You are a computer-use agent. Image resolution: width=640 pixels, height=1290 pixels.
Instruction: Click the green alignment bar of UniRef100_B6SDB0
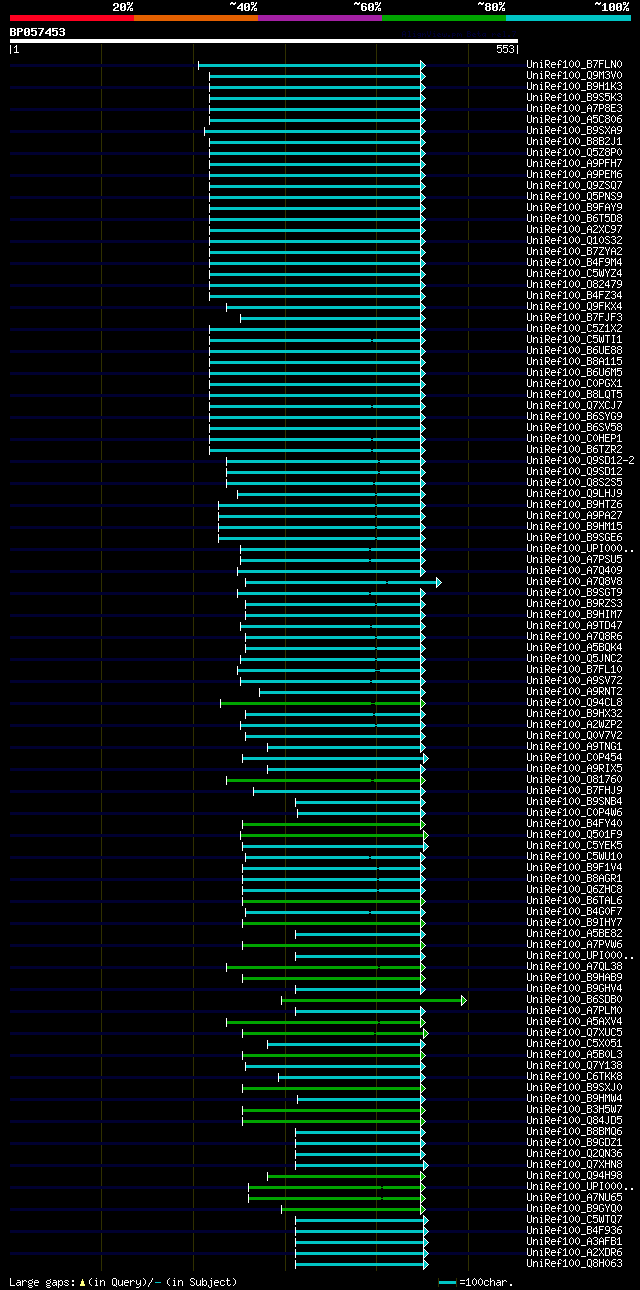(x=374, y=1000)
